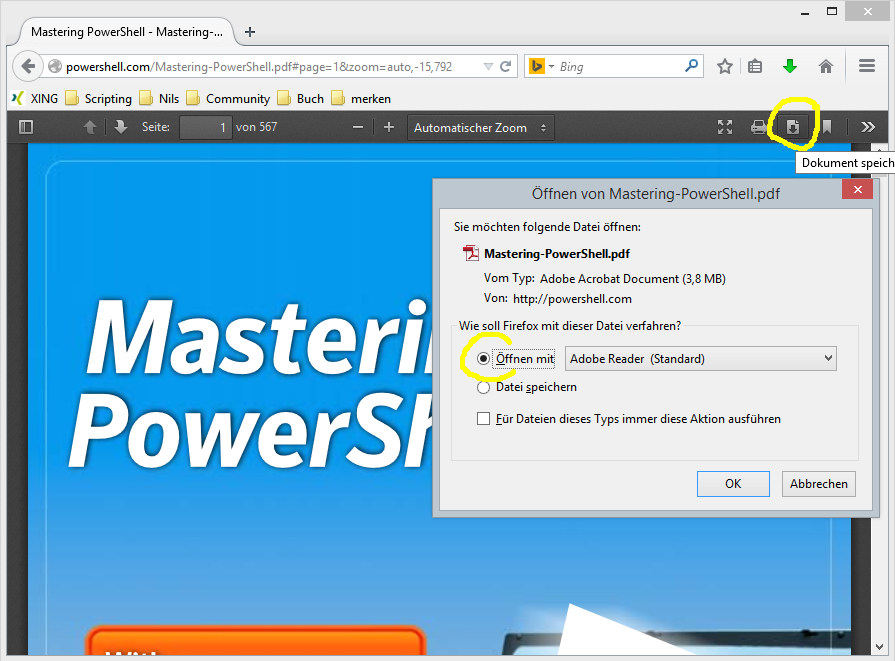This screenshot has width=895, height=661.
Task: Click the site identity globe icon
Action: [x=55, y=67]
